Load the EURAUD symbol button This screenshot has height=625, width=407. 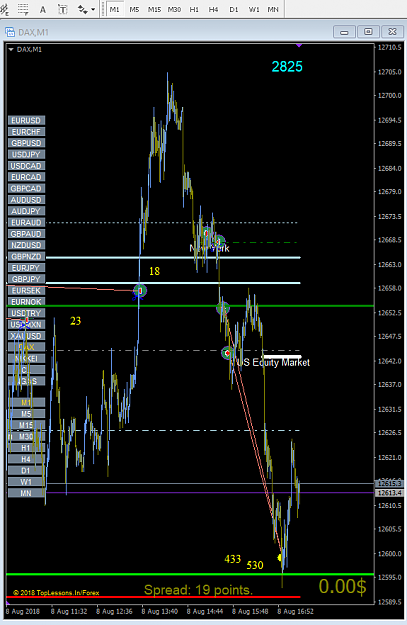point(26,222)
